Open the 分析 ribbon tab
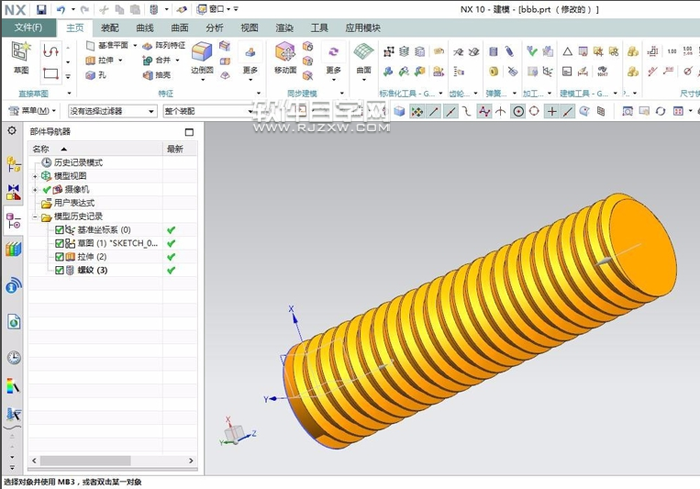 pos(214,28)
